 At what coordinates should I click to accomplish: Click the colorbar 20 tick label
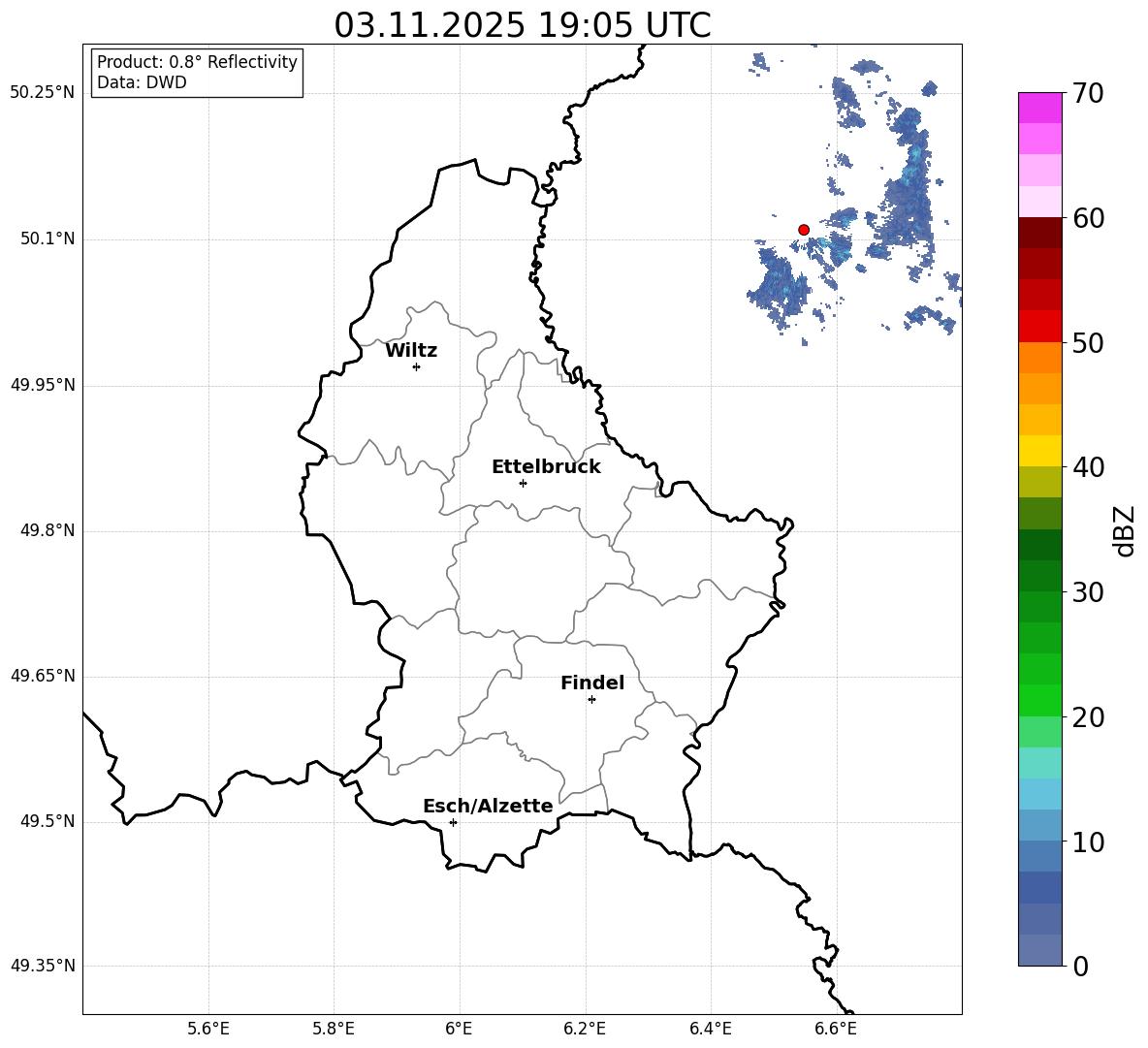pos(1088,717)
